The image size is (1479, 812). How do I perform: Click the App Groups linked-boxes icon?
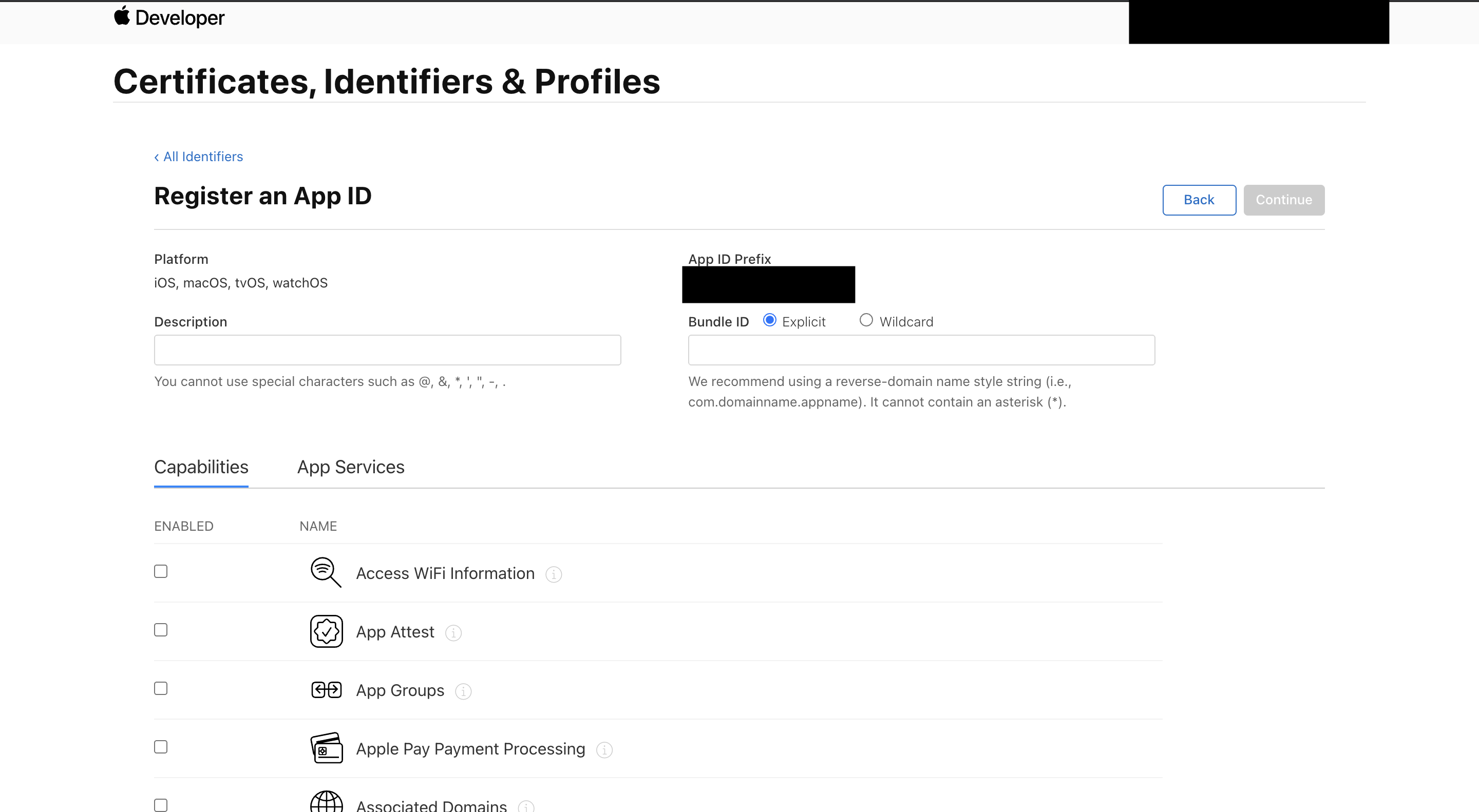pos(326,690)
